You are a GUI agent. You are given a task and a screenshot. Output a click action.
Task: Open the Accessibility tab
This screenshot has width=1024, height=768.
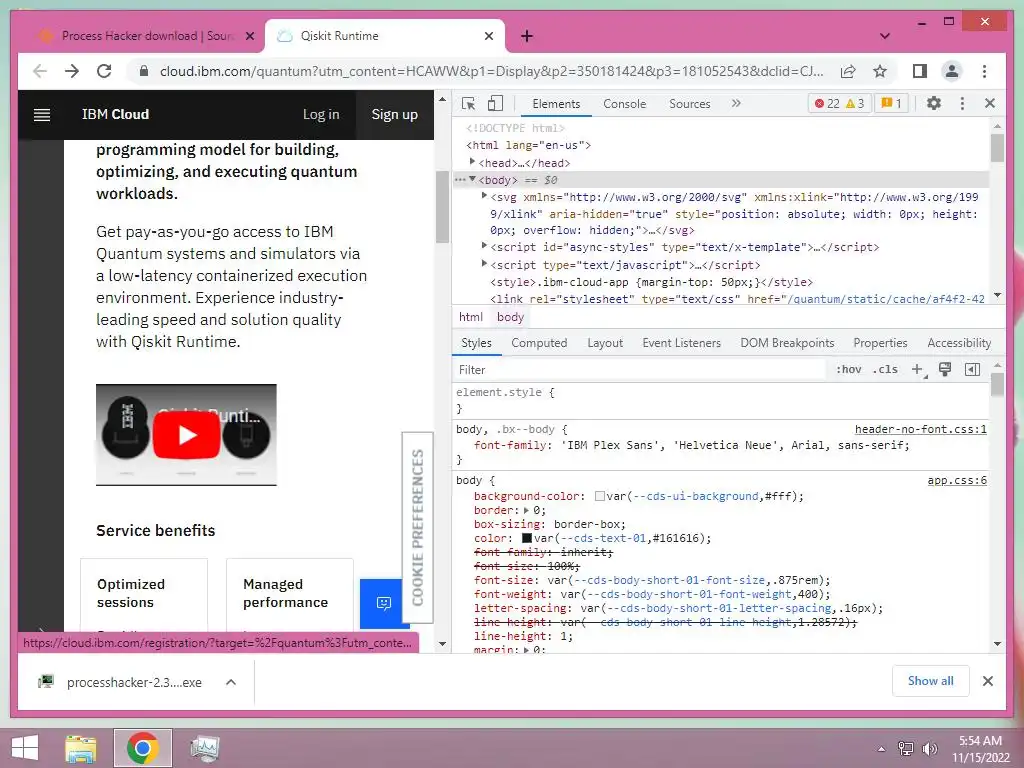[x=959, y=343]
